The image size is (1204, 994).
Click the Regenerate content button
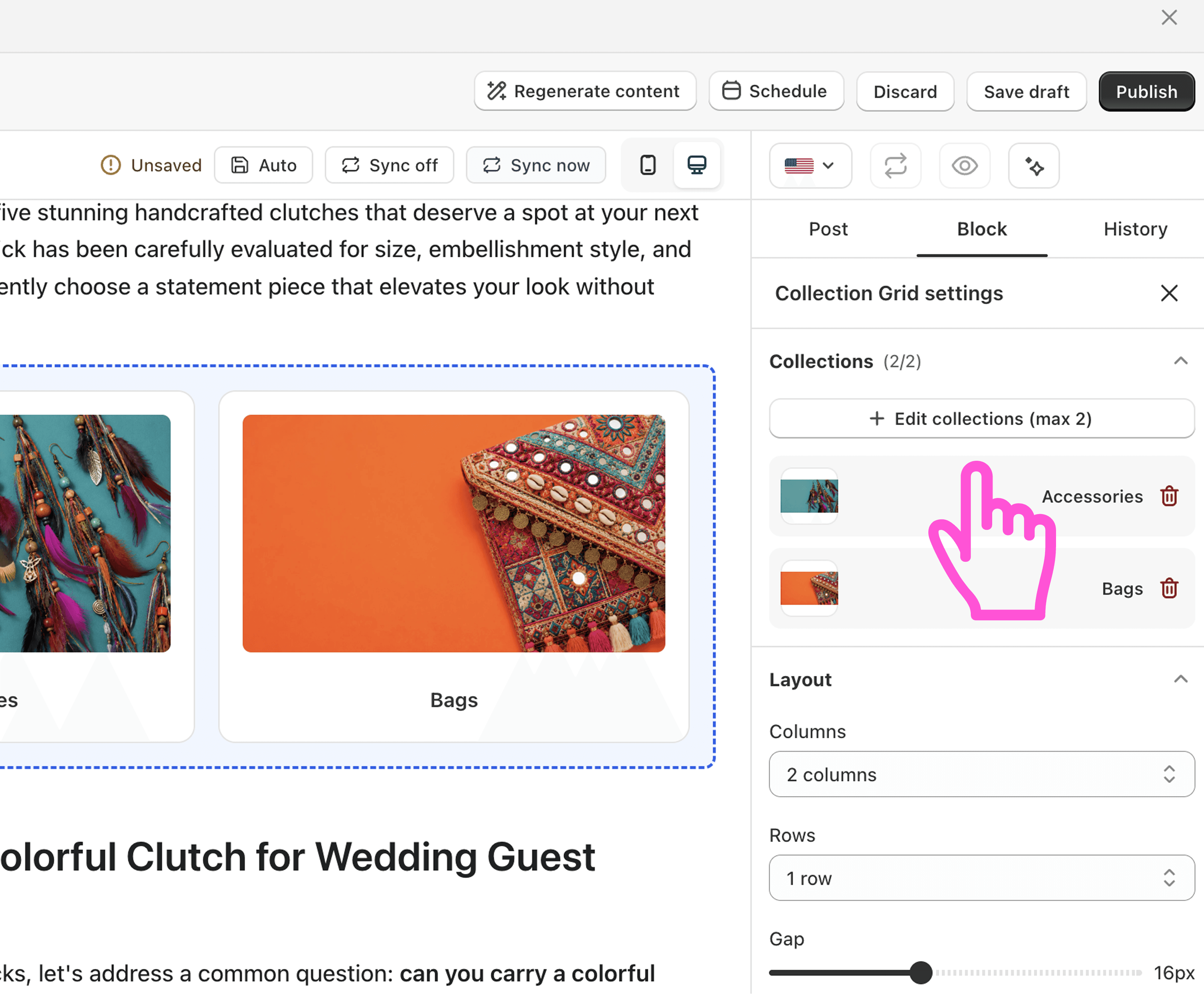585,91
